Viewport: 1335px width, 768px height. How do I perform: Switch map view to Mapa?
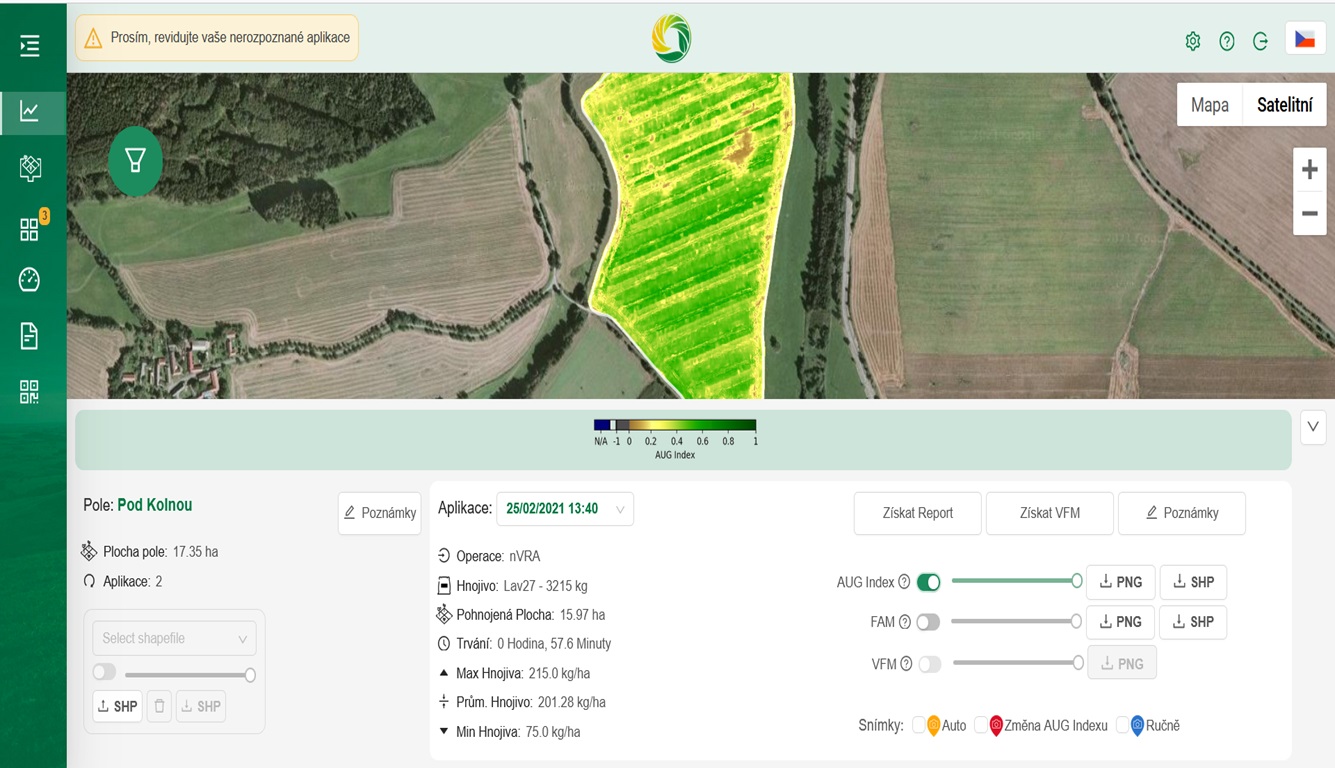[x=1209, y=105]
